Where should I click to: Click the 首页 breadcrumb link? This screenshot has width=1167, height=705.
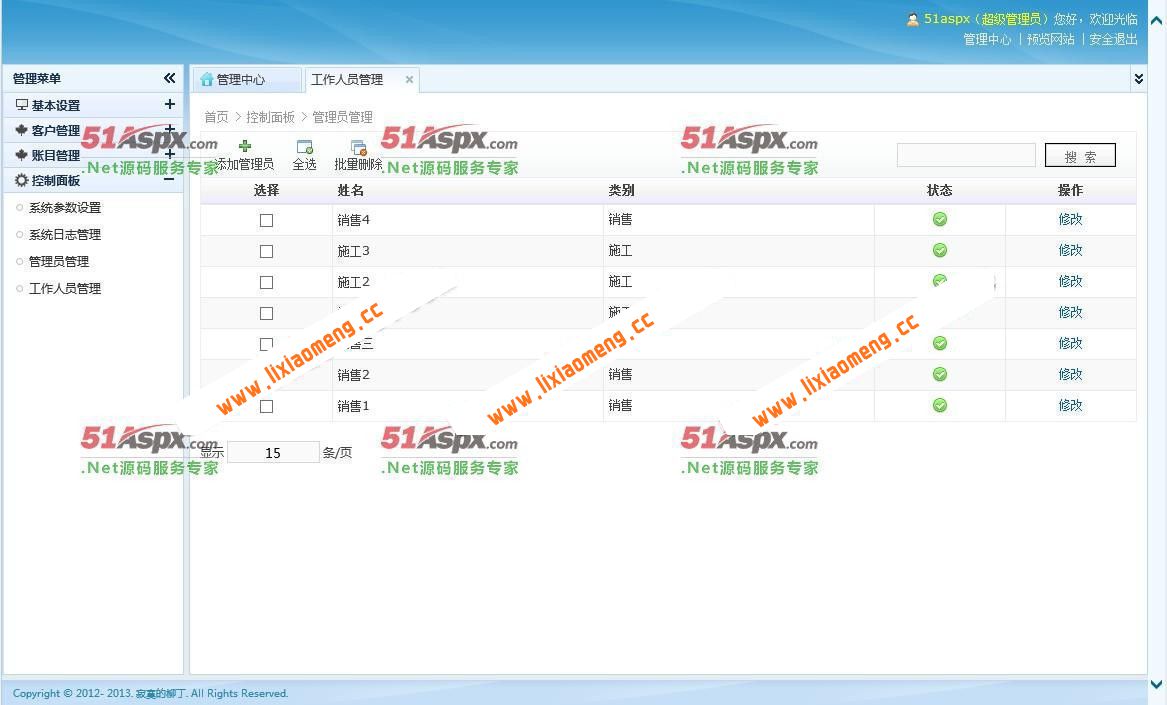point(217,117)
